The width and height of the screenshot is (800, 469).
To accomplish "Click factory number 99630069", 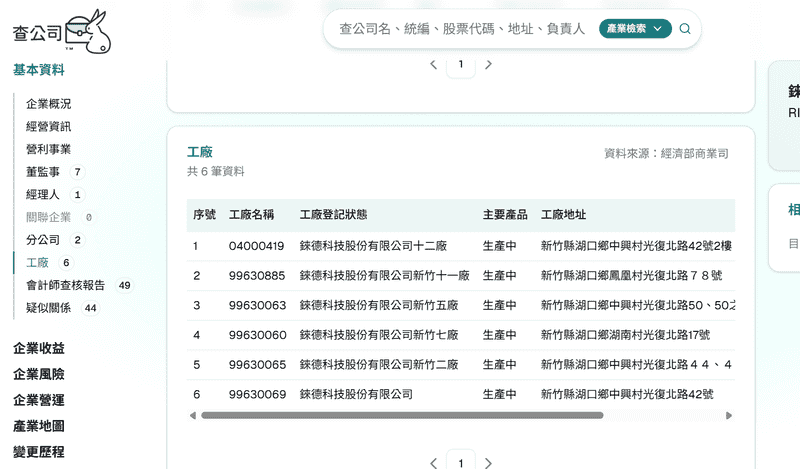I will 258,394.
